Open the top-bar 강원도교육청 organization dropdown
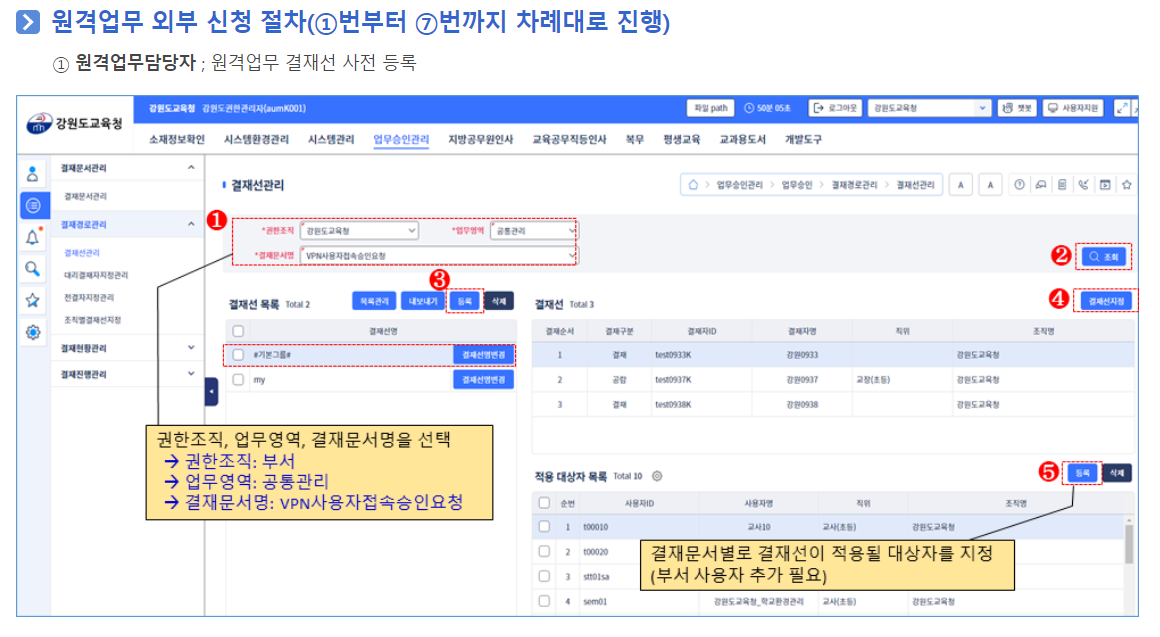The width and height of the screenshot is (1160, 637). (x=928, y=108)
